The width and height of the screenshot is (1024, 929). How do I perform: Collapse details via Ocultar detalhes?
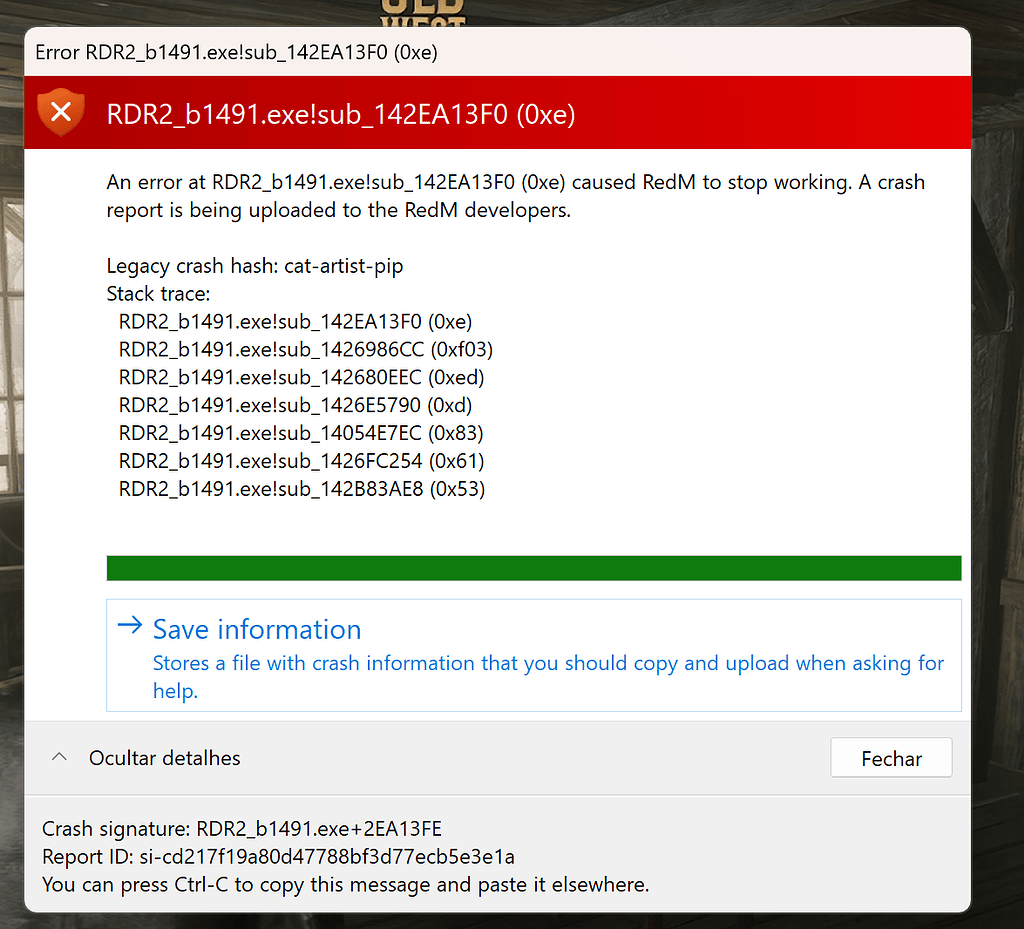tap(163, 757)
